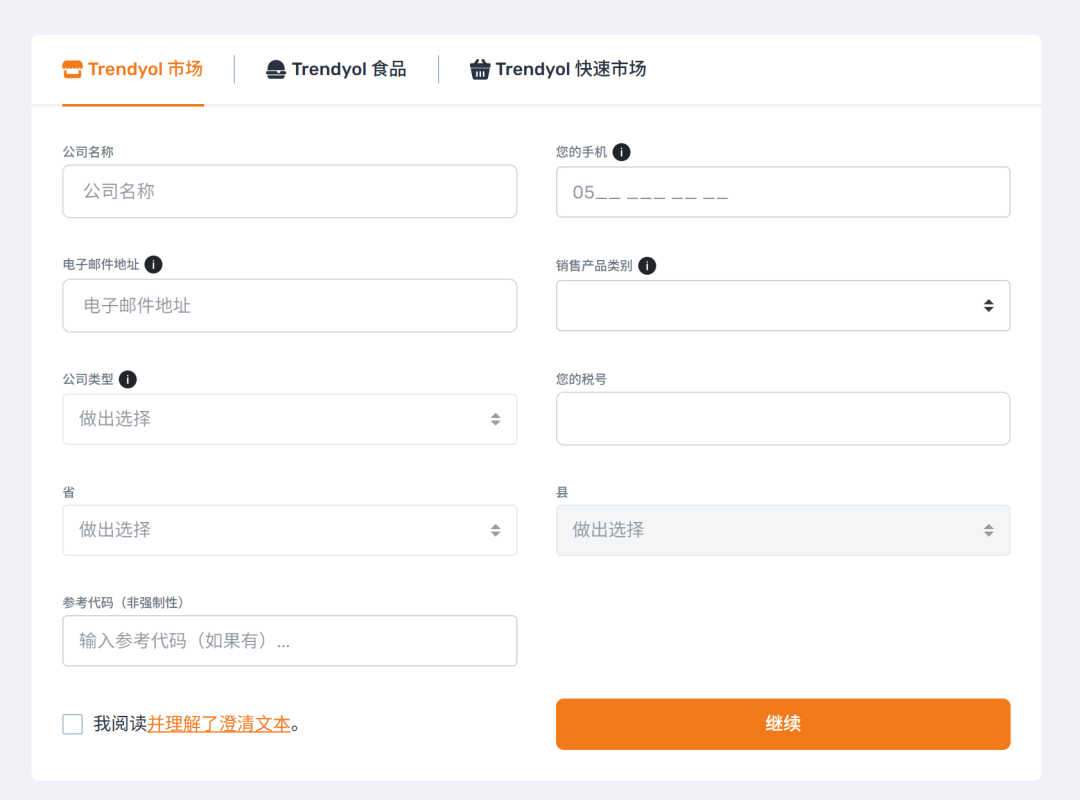Click the 参考代码 reference code field

[289, 641]
